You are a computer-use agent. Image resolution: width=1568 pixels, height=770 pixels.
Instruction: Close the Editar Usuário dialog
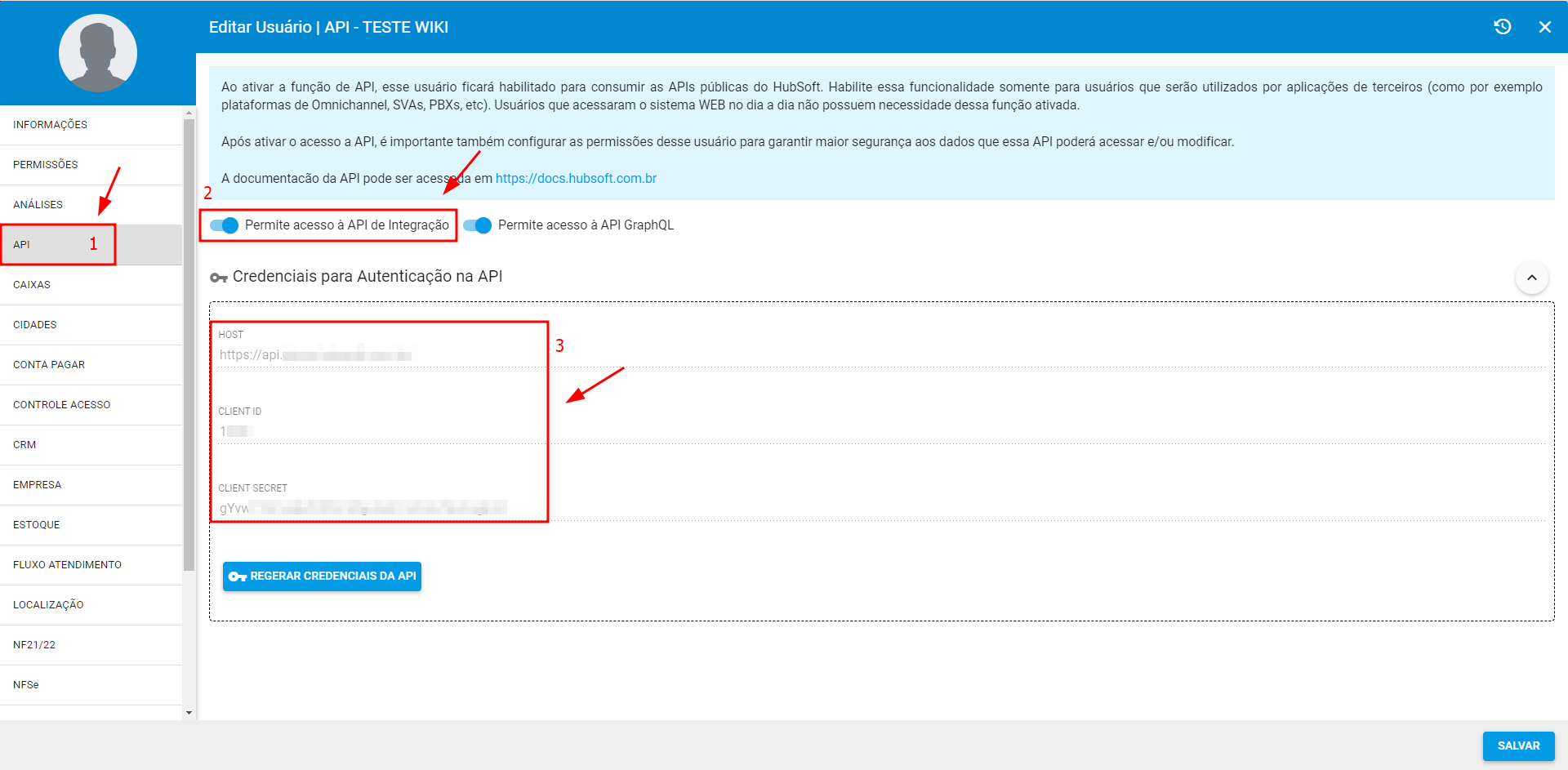click(1545, 27)
